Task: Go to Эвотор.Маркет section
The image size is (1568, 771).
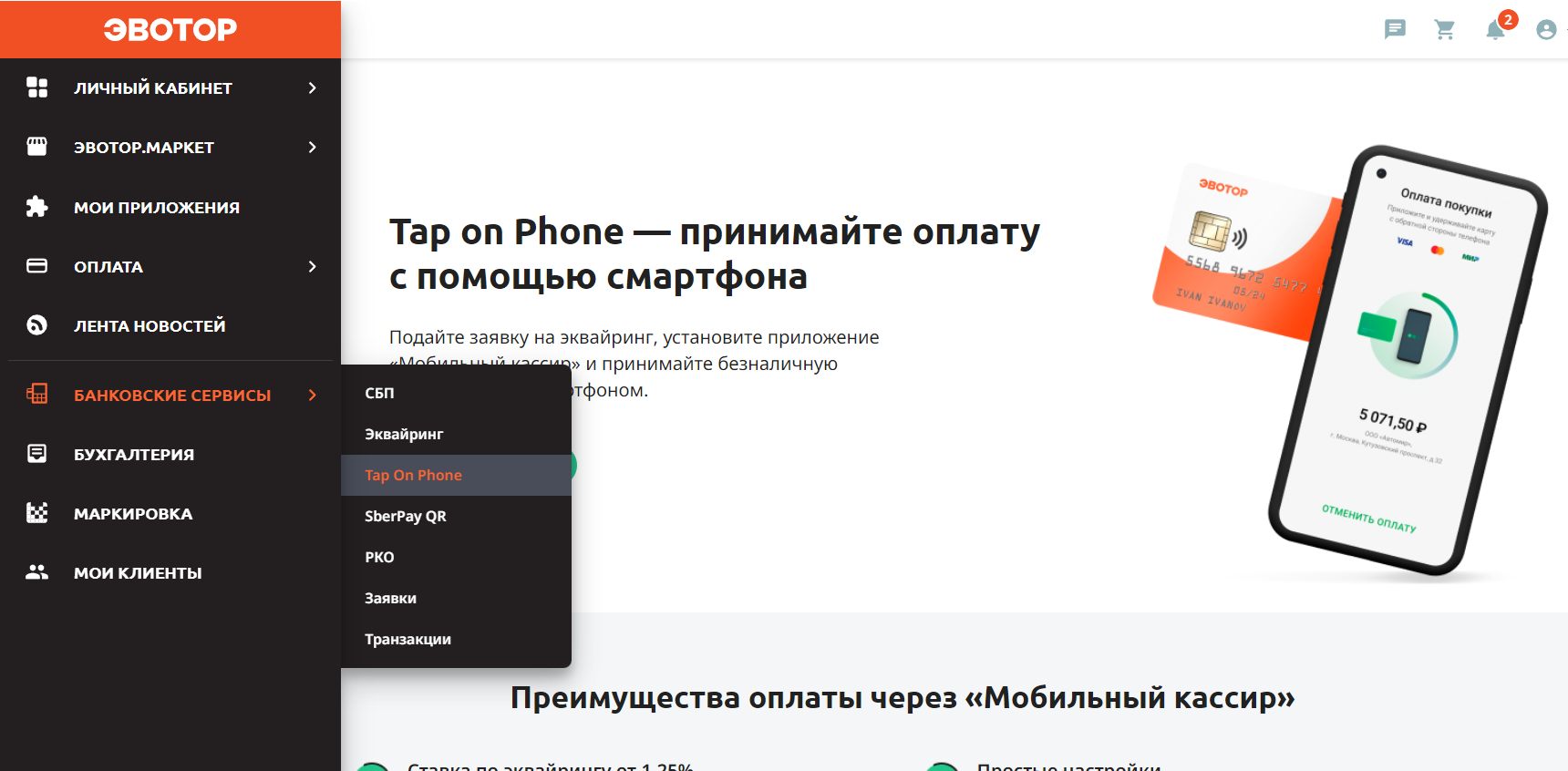Action: click(x=144, y=148)
